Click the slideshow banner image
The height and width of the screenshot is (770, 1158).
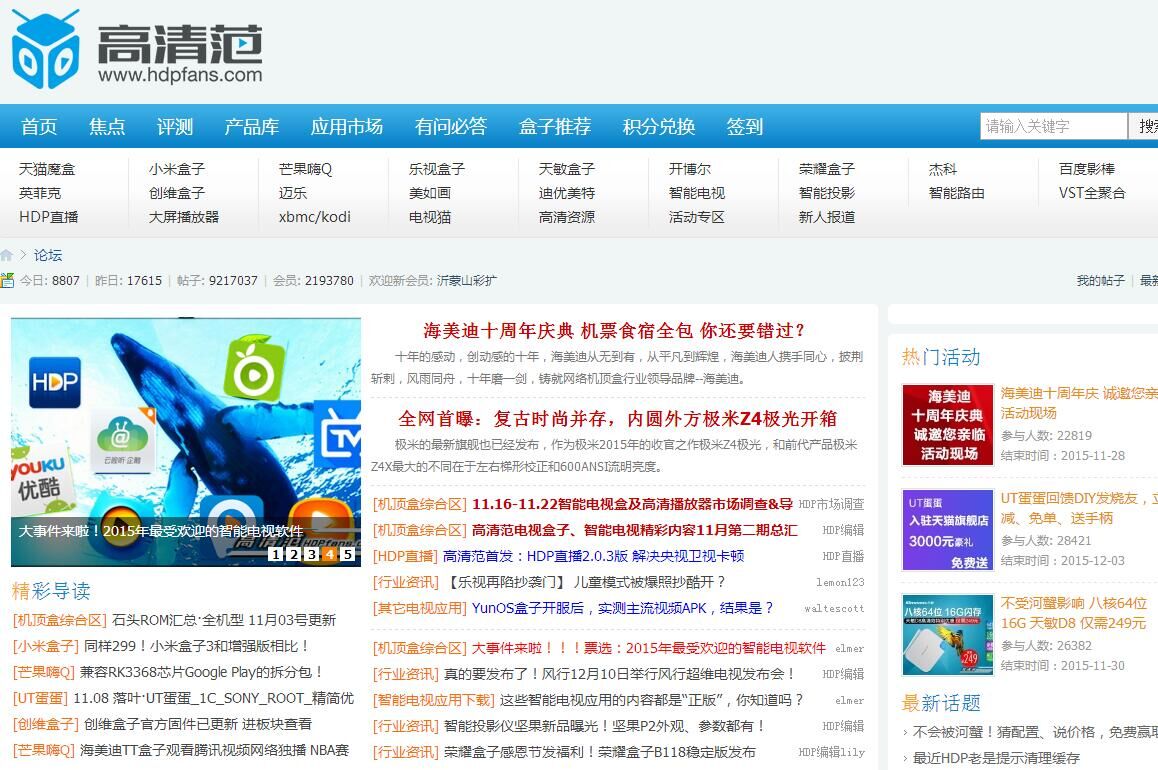pyautogui.click(x=186, y=441)
